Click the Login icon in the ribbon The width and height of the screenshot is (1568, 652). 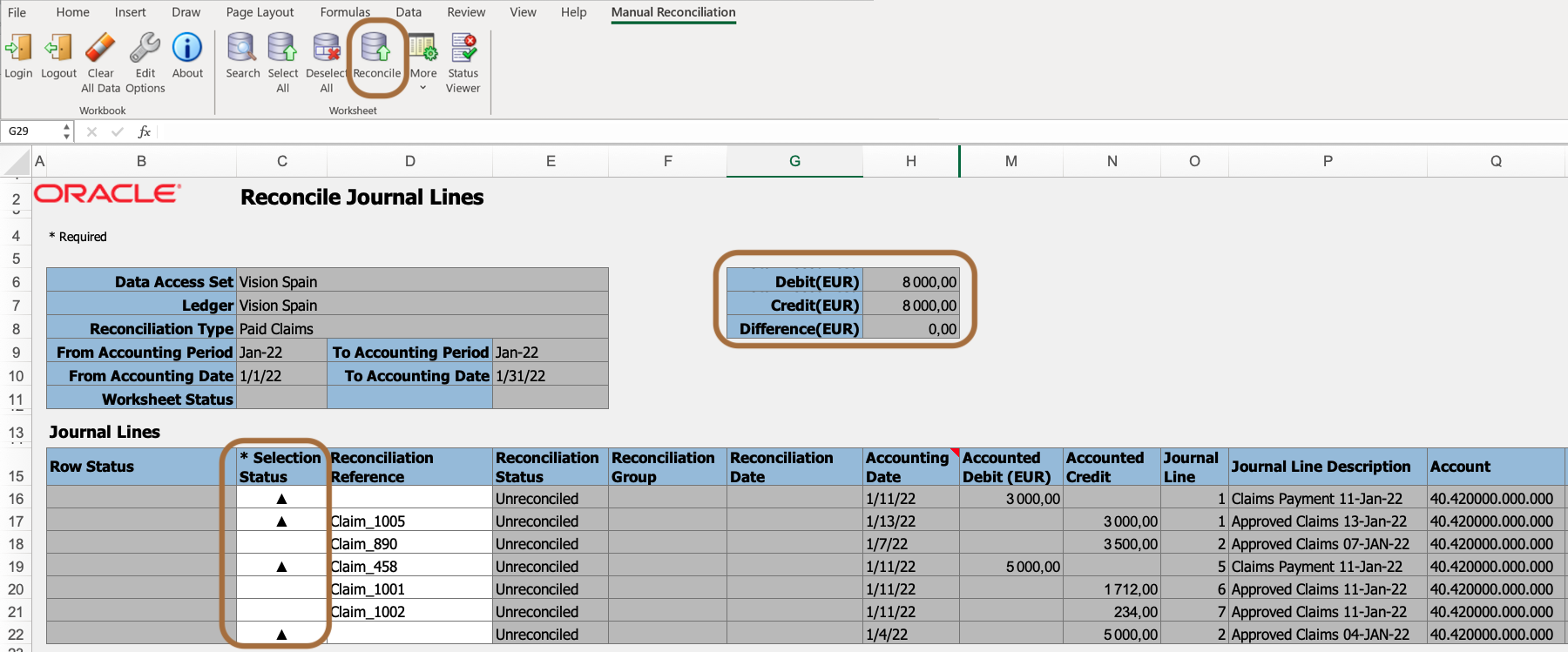(18, 49)
